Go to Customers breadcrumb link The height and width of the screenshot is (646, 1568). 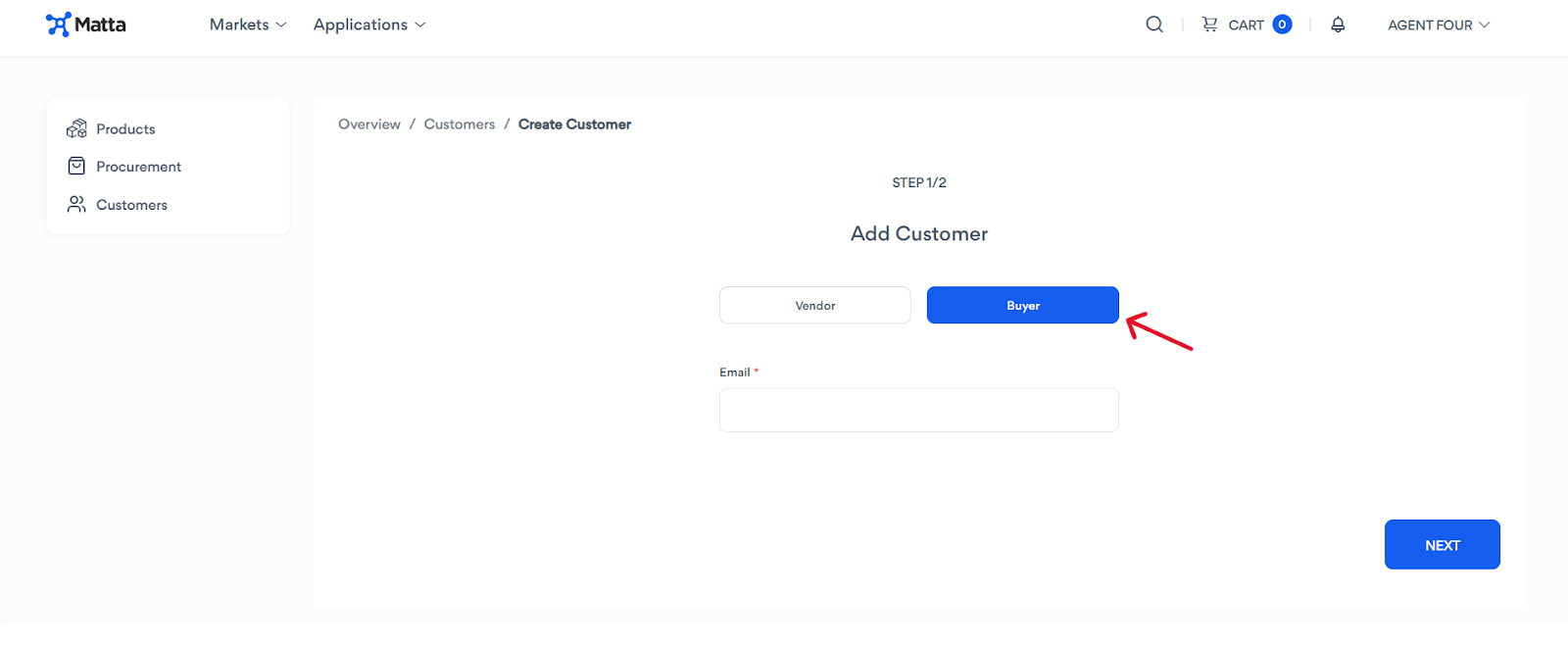point(460,124)
